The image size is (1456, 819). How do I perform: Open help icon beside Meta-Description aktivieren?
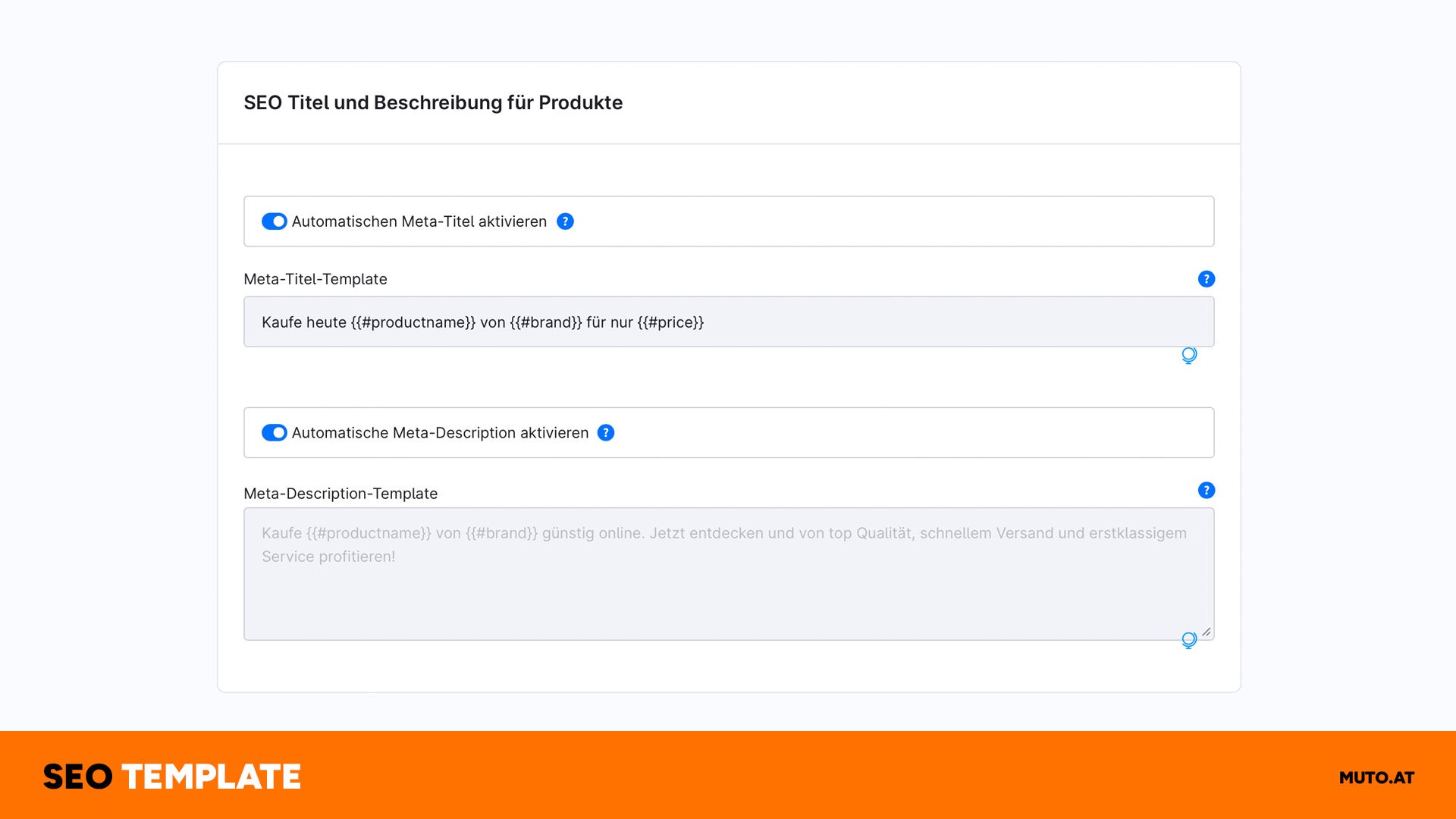coord(606,432)
